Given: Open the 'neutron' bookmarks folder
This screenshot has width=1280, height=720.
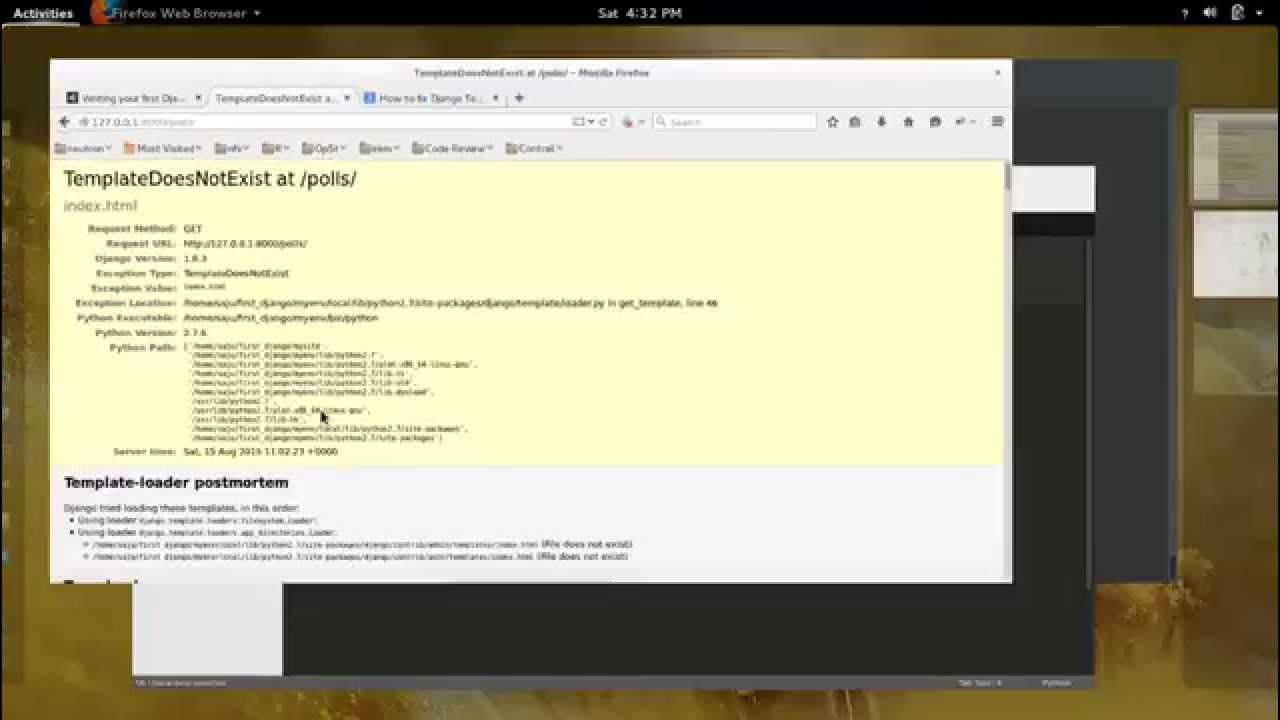Looking at the screenshot, I should point(83,148).
